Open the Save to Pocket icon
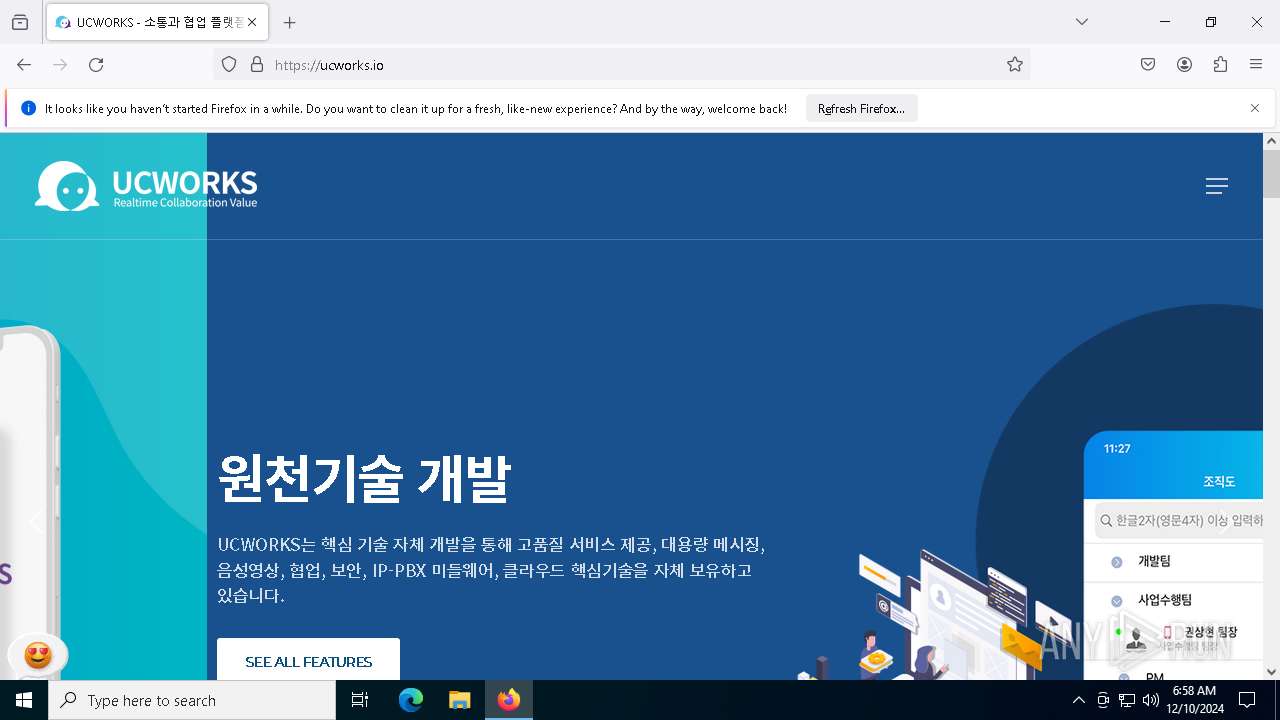This screenshot has height=720, width=1280. (1148, 65)
